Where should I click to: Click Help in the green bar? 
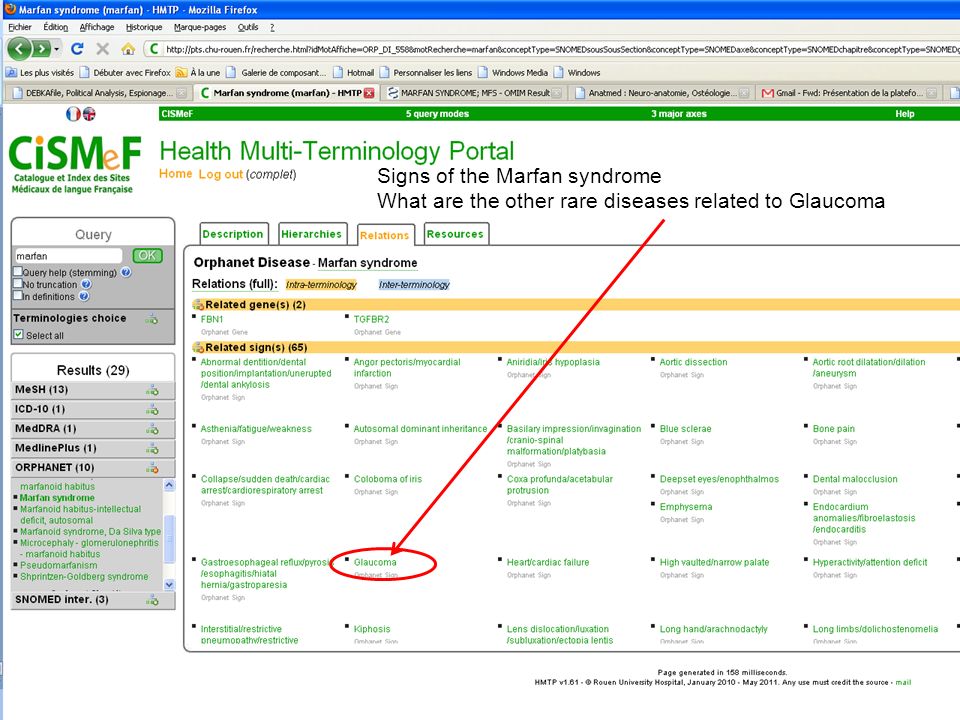pos(904,114)
